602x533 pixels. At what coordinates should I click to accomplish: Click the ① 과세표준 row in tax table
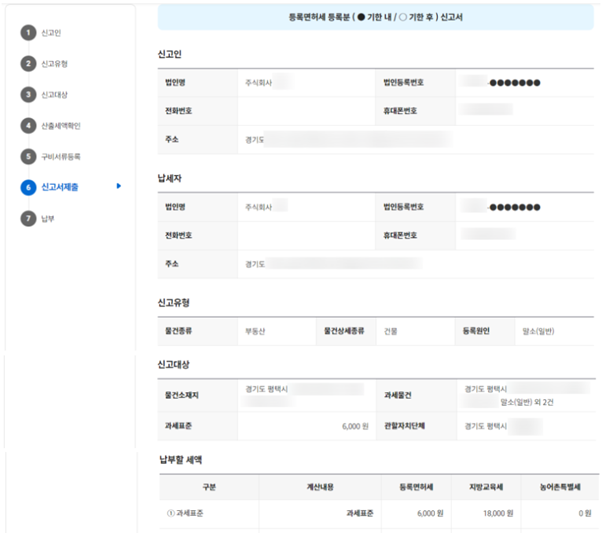pyautogui.click(x=185, y=513)
